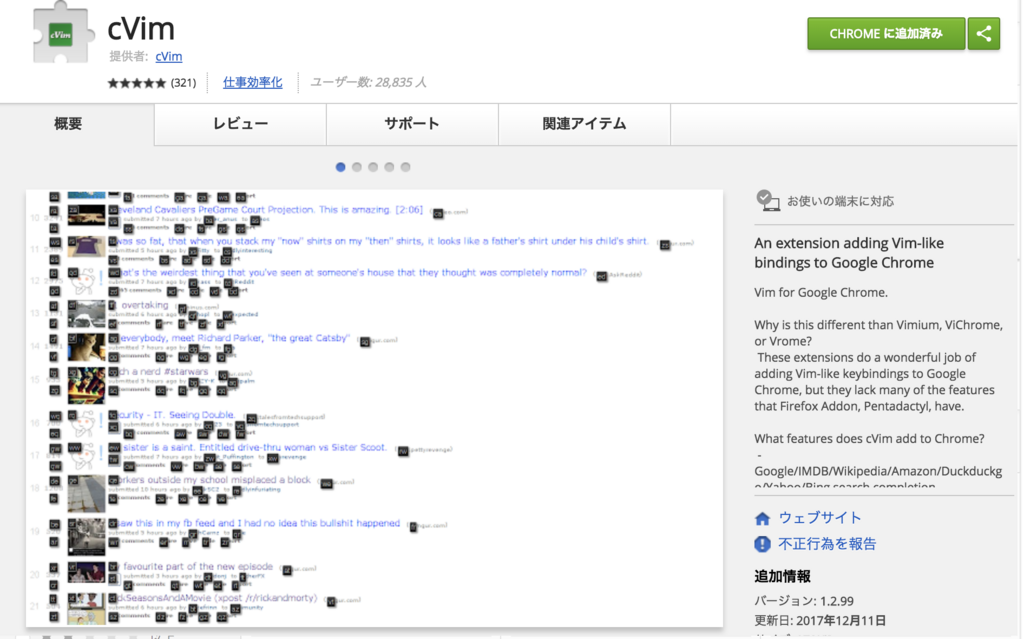Open the 仕事効率化 category link

click(x=253, y=82)
